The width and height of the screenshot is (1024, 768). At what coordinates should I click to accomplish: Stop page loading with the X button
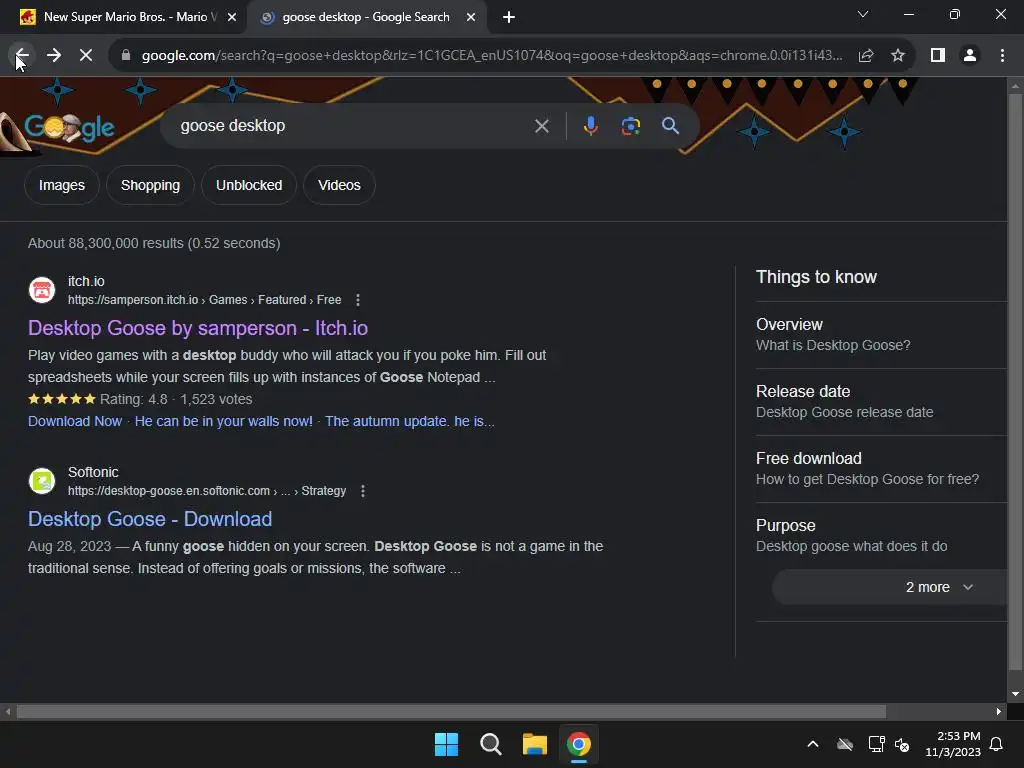pos(86,56)
